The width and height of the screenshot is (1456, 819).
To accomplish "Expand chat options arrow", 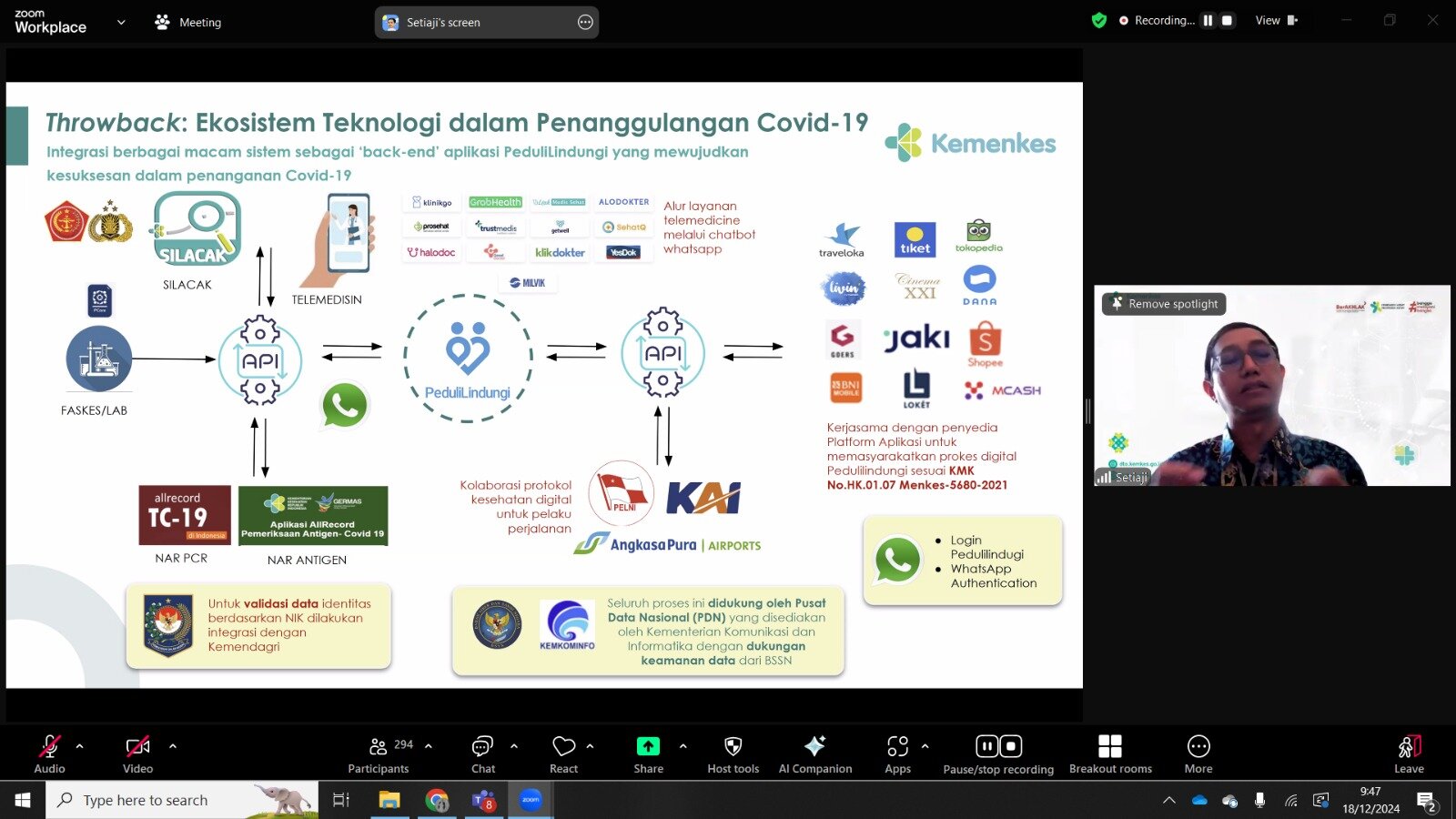I will point(514,746).
